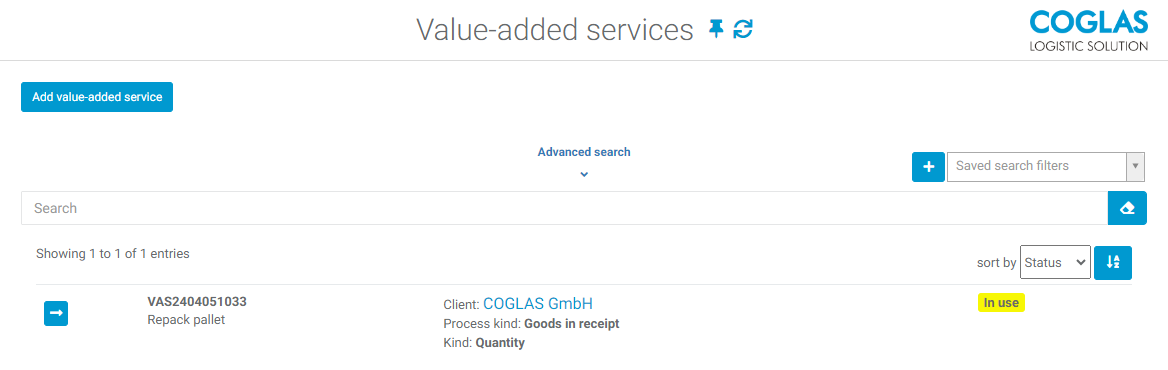This screenshot has width=1168, height=370.
Task: Clear search with the eraser icon
Action: pyautogui.click(x=1127, y=208)
